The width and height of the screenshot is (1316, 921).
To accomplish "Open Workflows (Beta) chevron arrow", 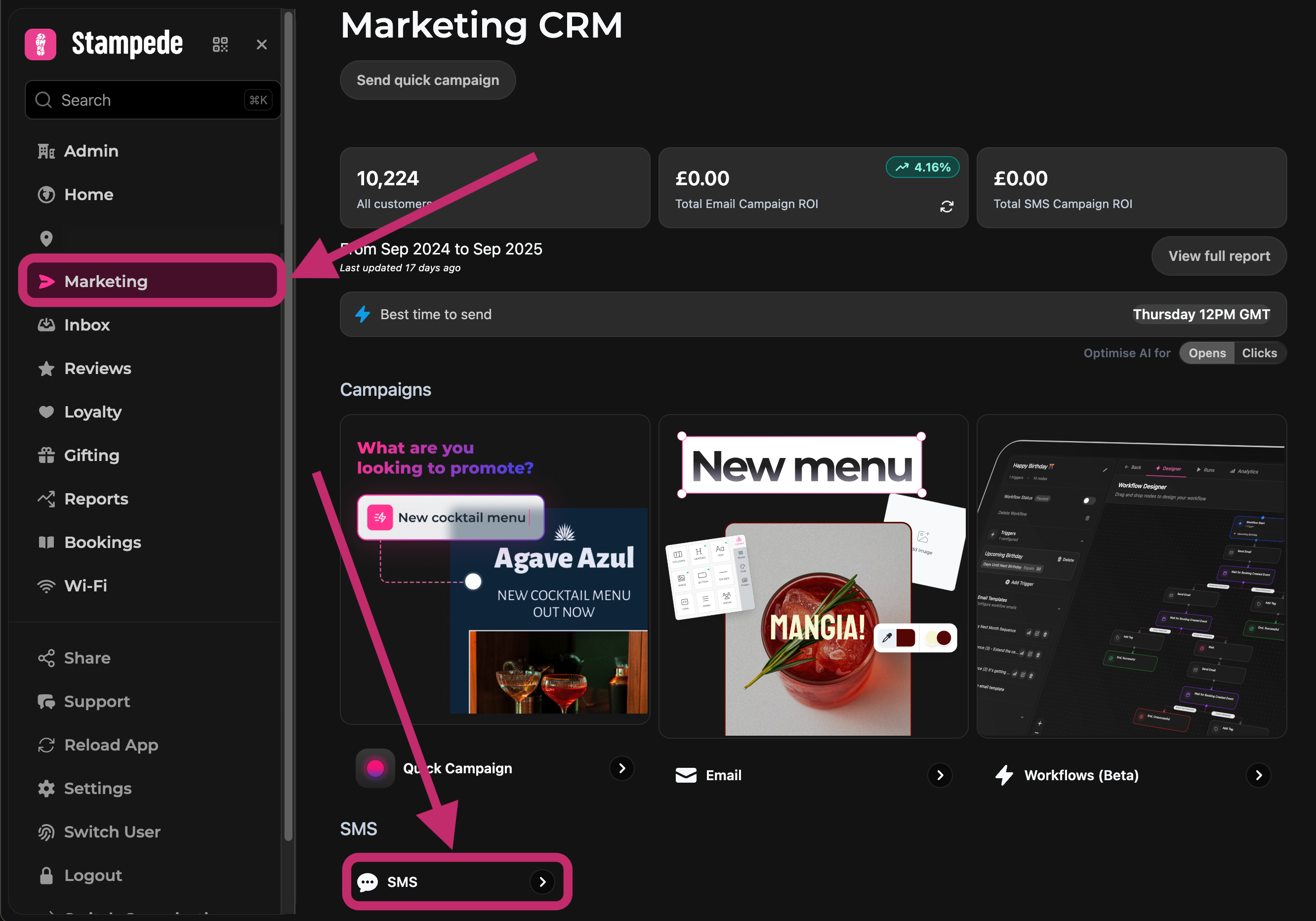I will (1258, 775).
